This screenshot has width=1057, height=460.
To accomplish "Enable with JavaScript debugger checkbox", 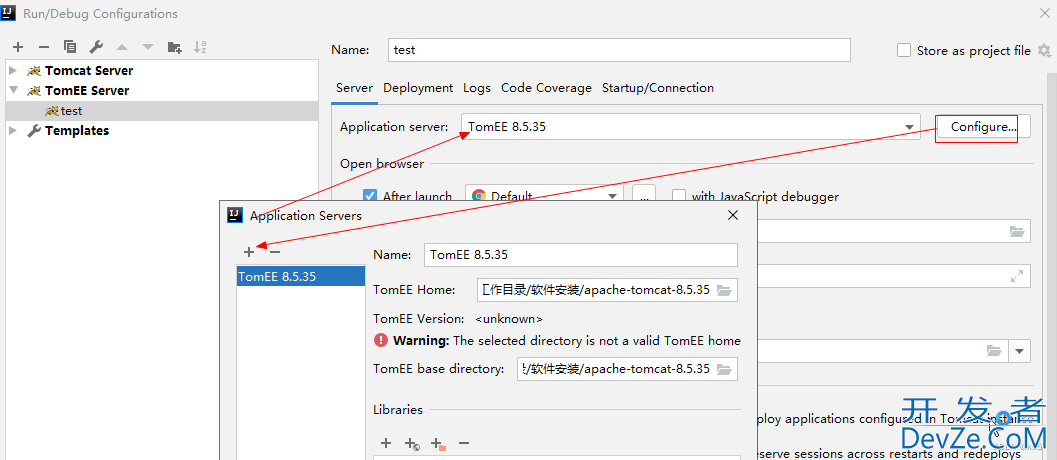I will (x=680, y=196).
